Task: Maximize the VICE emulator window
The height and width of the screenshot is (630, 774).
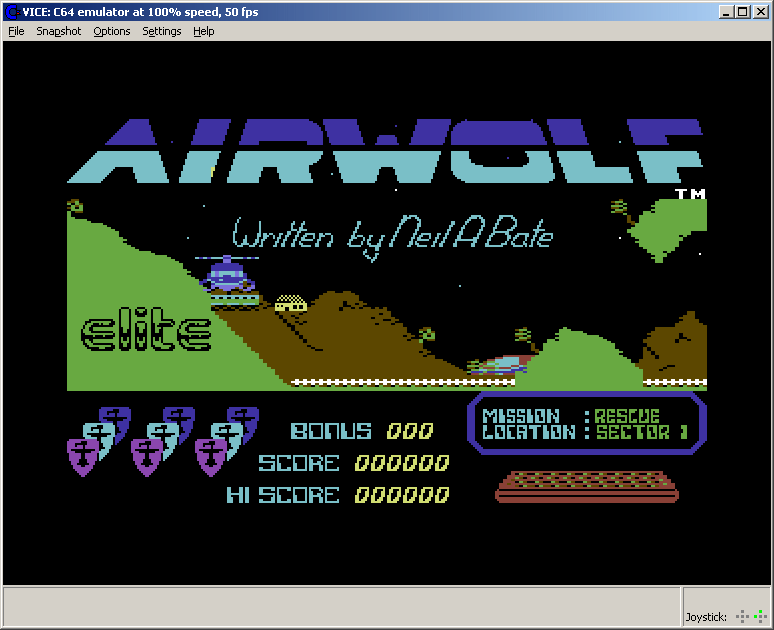Action: [x=742, y=12]
